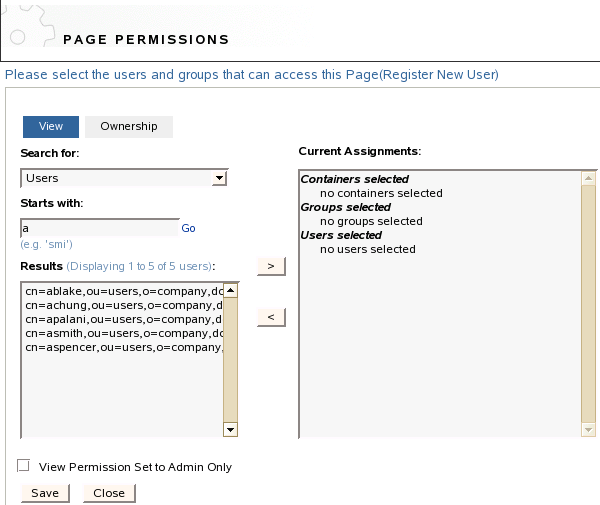The width and height of the screenshot is (600, 505).
Task: Click results list scrollbar track
Action: (230, 360)
